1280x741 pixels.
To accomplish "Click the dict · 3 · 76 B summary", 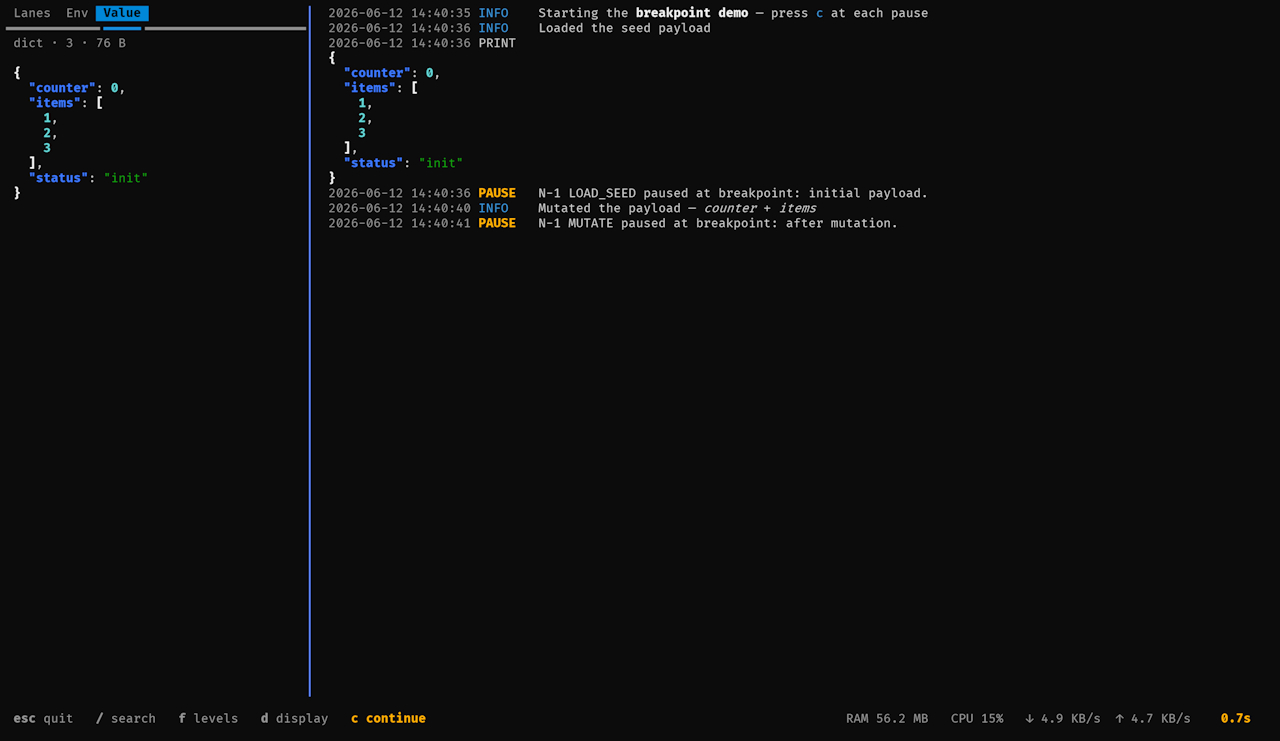I will tap(70, 43).
